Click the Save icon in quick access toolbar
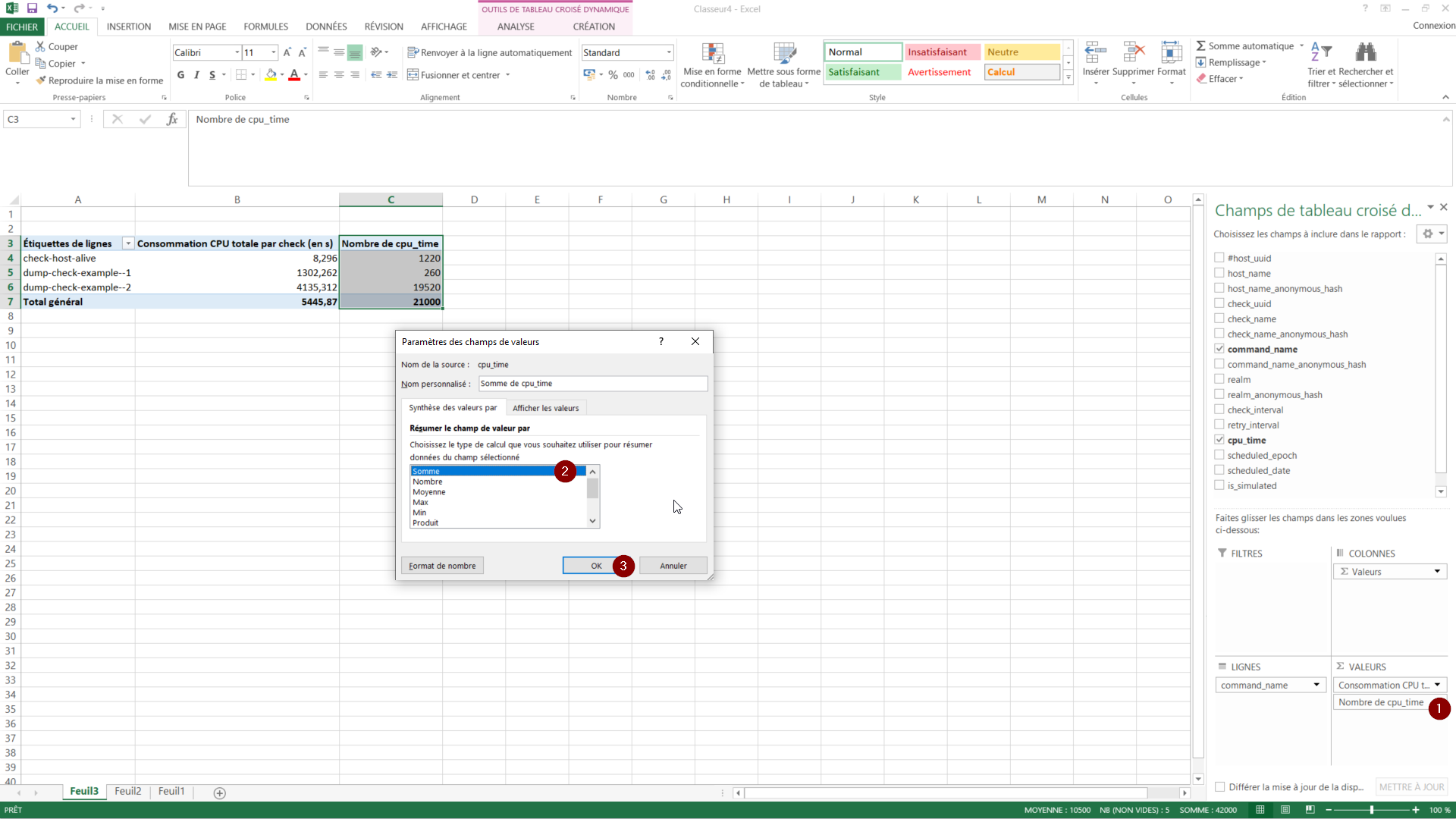Screen dimensions: 1456x819 (x=32, y=8)
